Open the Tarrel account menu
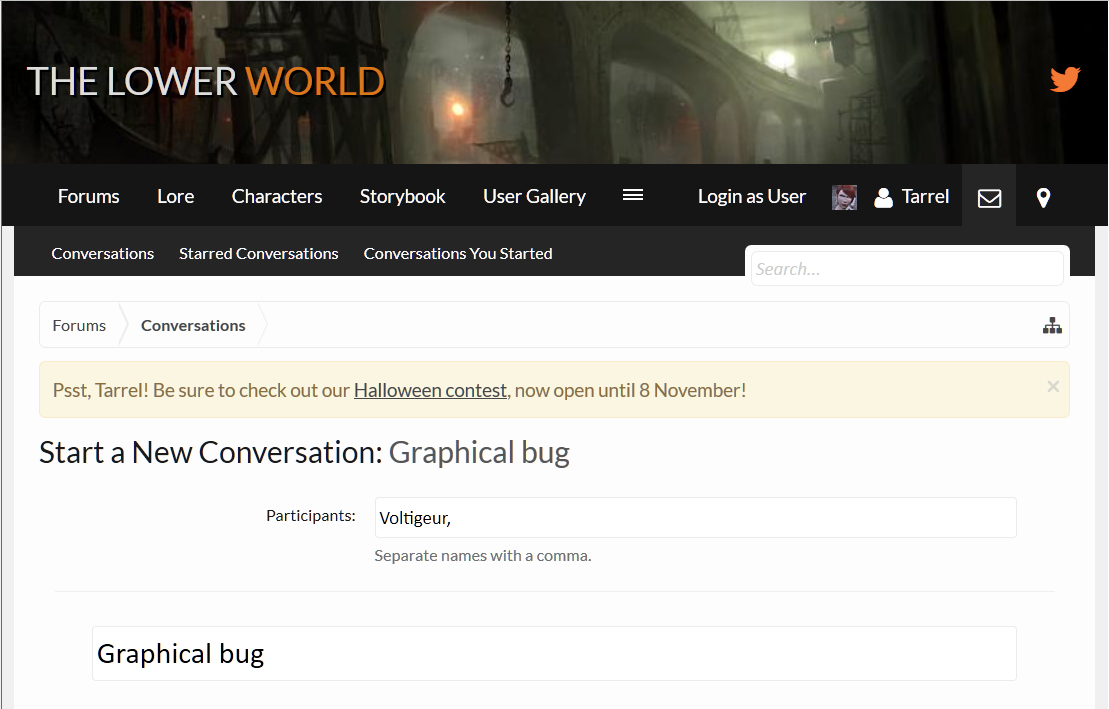Screen dimensions: 1109x709 tap(924, 197)
